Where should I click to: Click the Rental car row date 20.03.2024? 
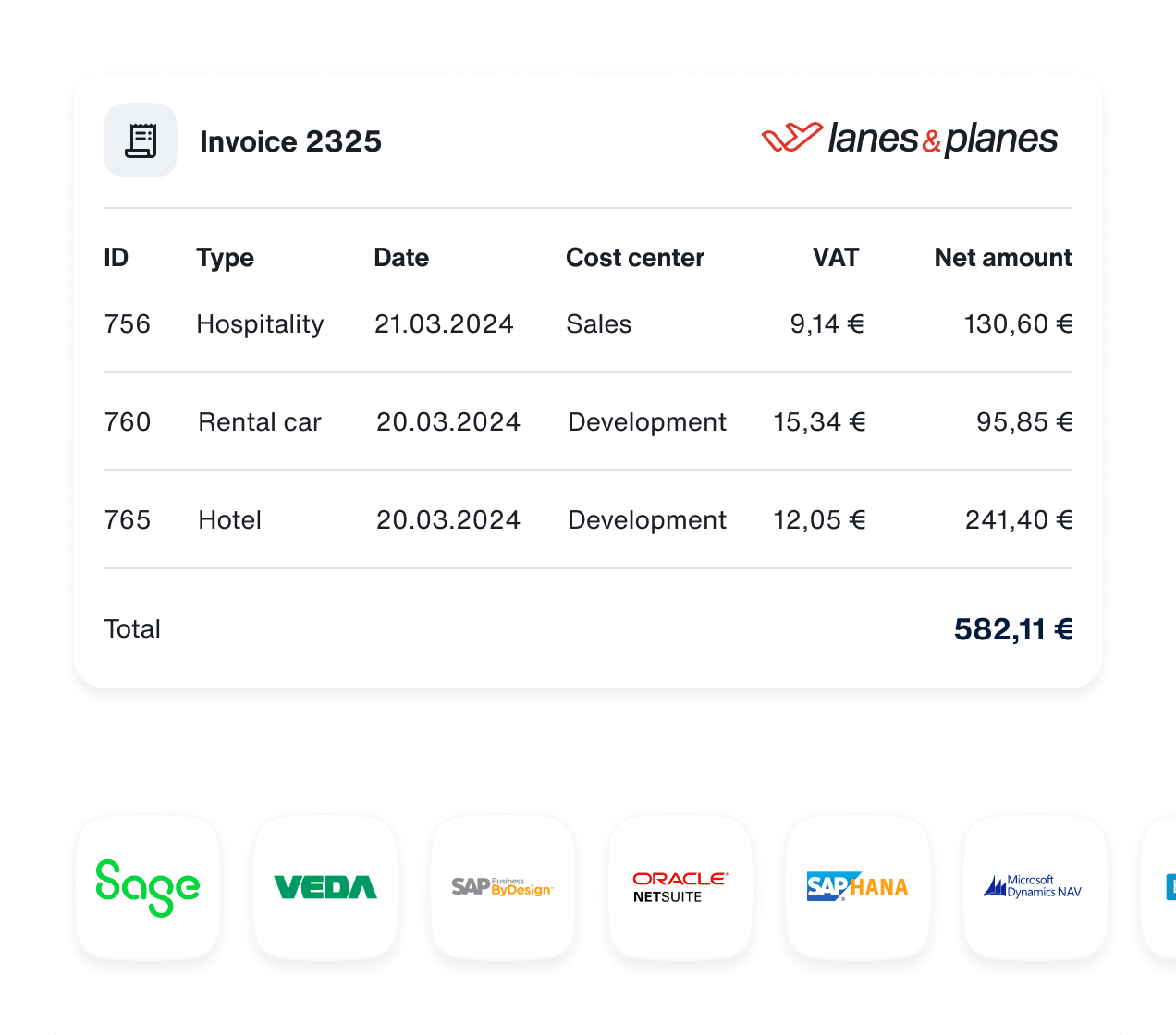pyautogui.click(x=448, y=421)
